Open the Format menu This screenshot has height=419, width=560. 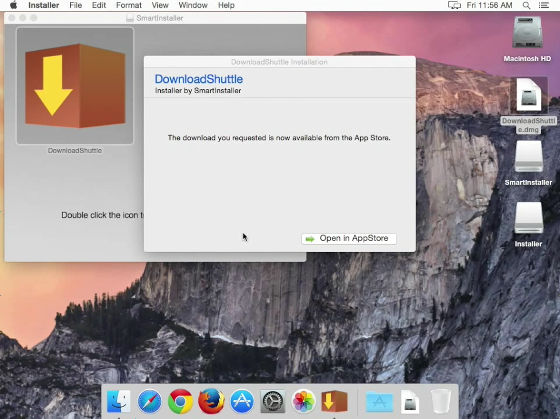point(129,5)
